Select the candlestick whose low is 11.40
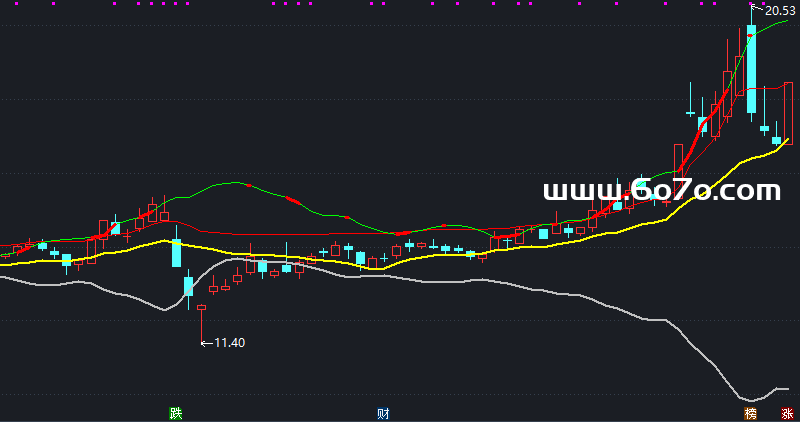Screen dimensions: 800x422 (202, 325)
